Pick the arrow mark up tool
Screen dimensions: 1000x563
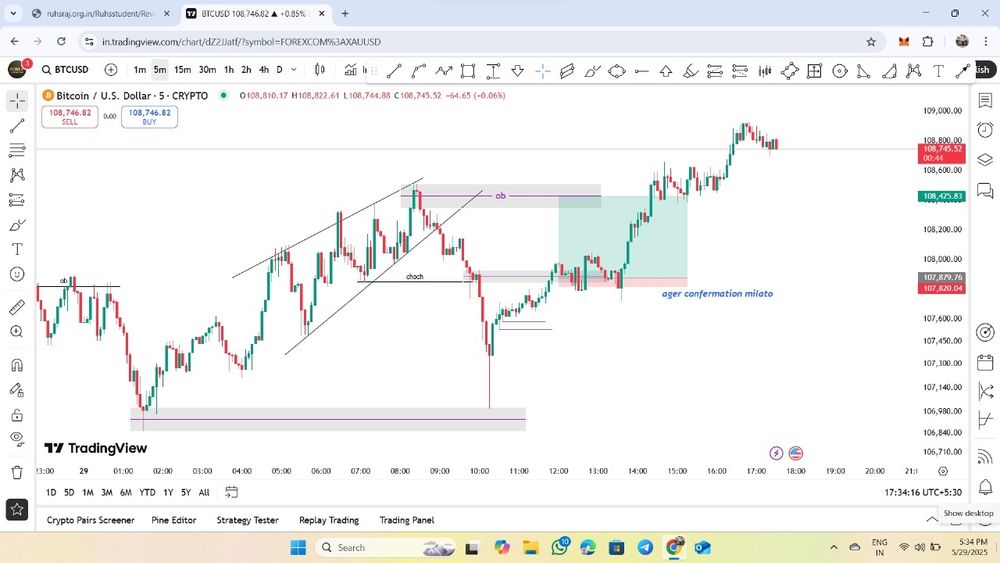[666, 71]
